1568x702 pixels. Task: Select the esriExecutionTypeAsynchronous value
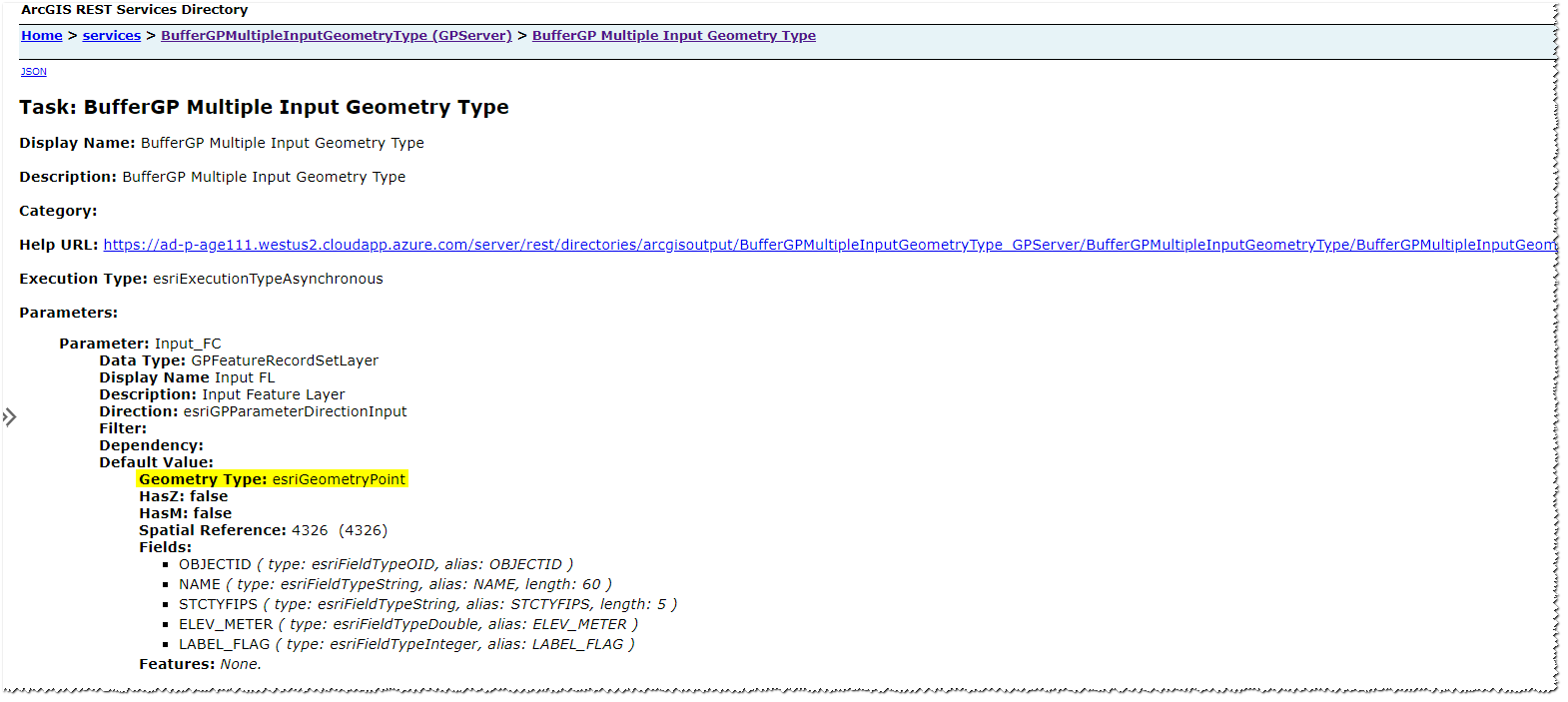(x=268, y=279)
